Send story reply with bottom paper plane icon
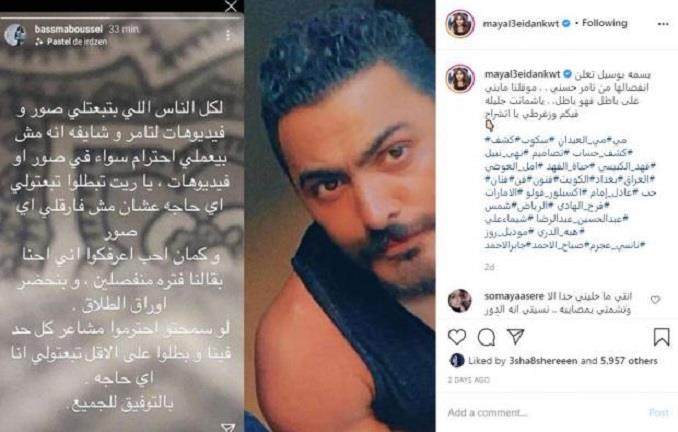This screenshot has height=432, width=678. pos(228,427)
